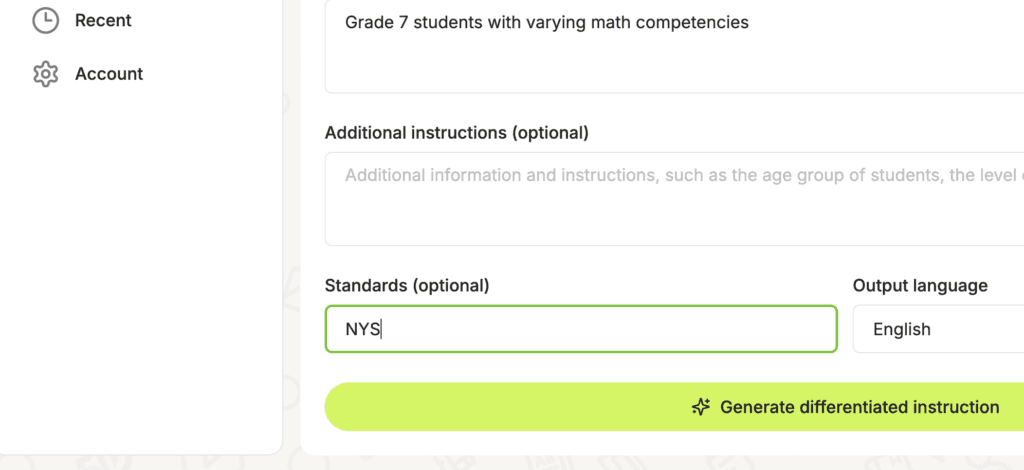Screen dimensions: 1024x470
Task: Click the Additional instructions (optional) label
Action: 456,133
